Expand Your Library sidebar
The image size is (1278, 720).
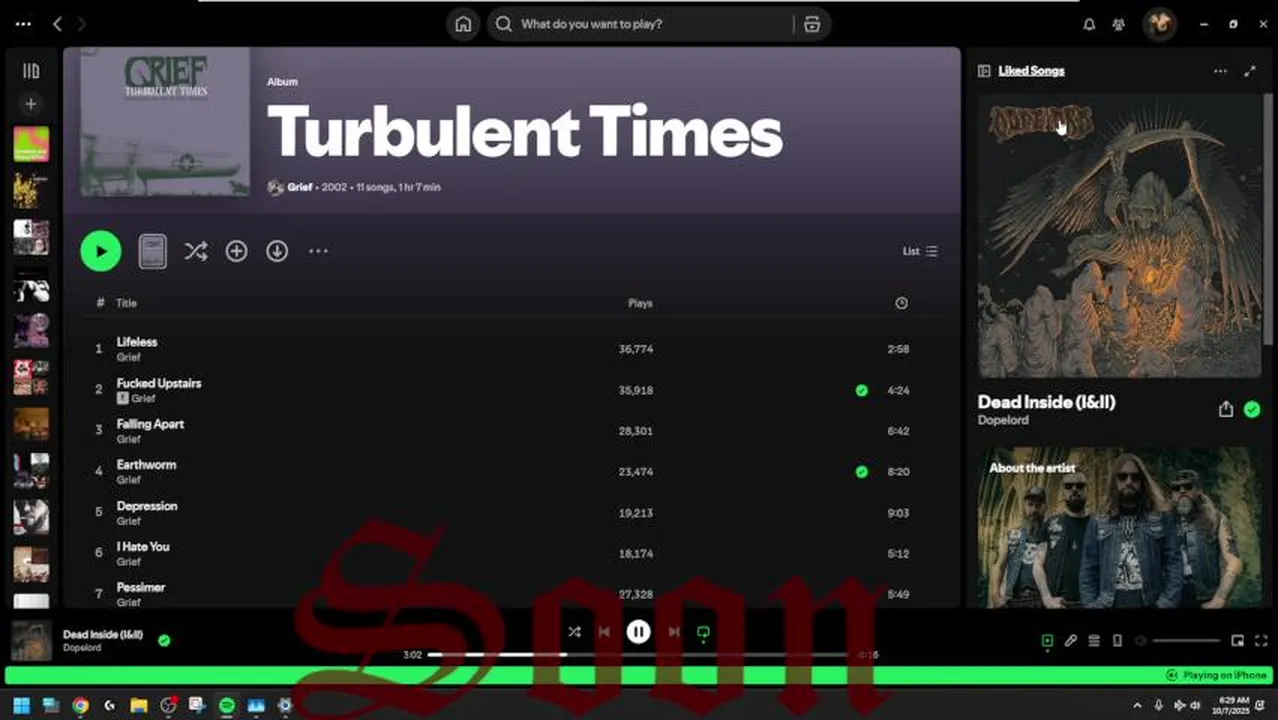tap(31, 71)
